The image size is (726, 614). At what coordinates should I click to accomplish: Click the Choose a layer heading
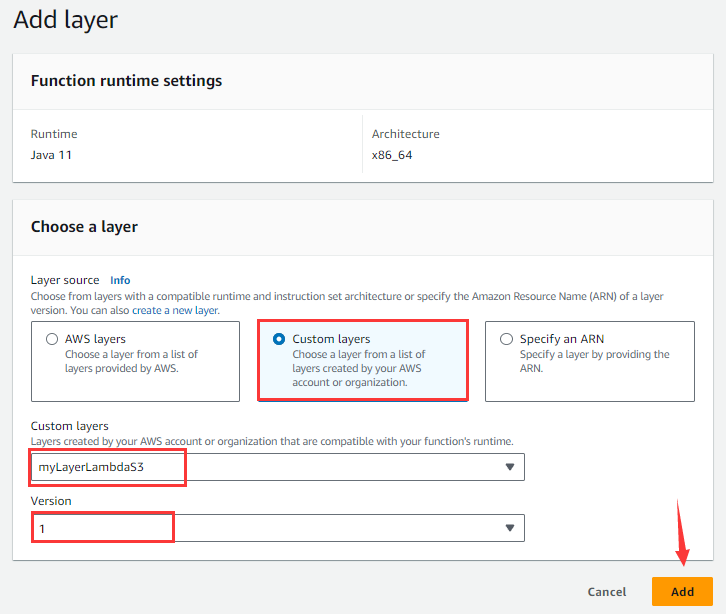click(x=84, y=227)
